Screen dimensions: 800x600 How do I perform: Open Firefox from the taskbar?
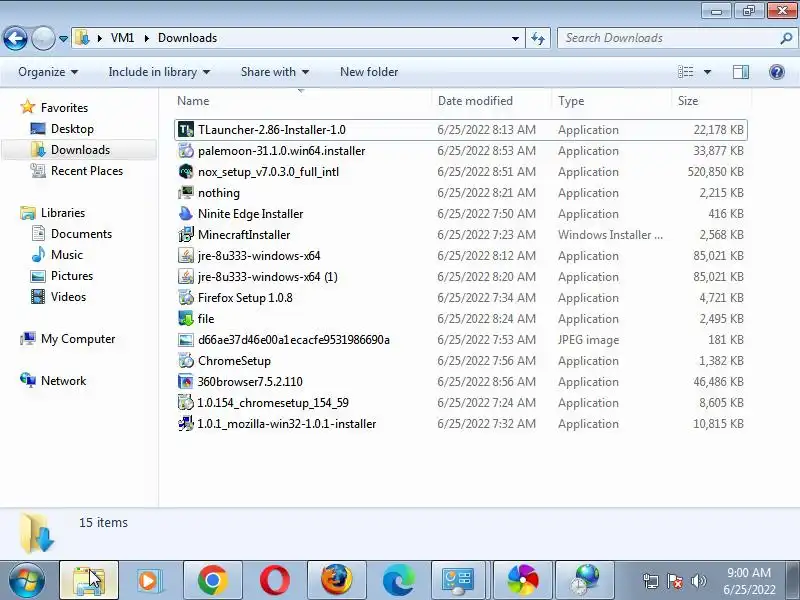[x=337, y=580]
